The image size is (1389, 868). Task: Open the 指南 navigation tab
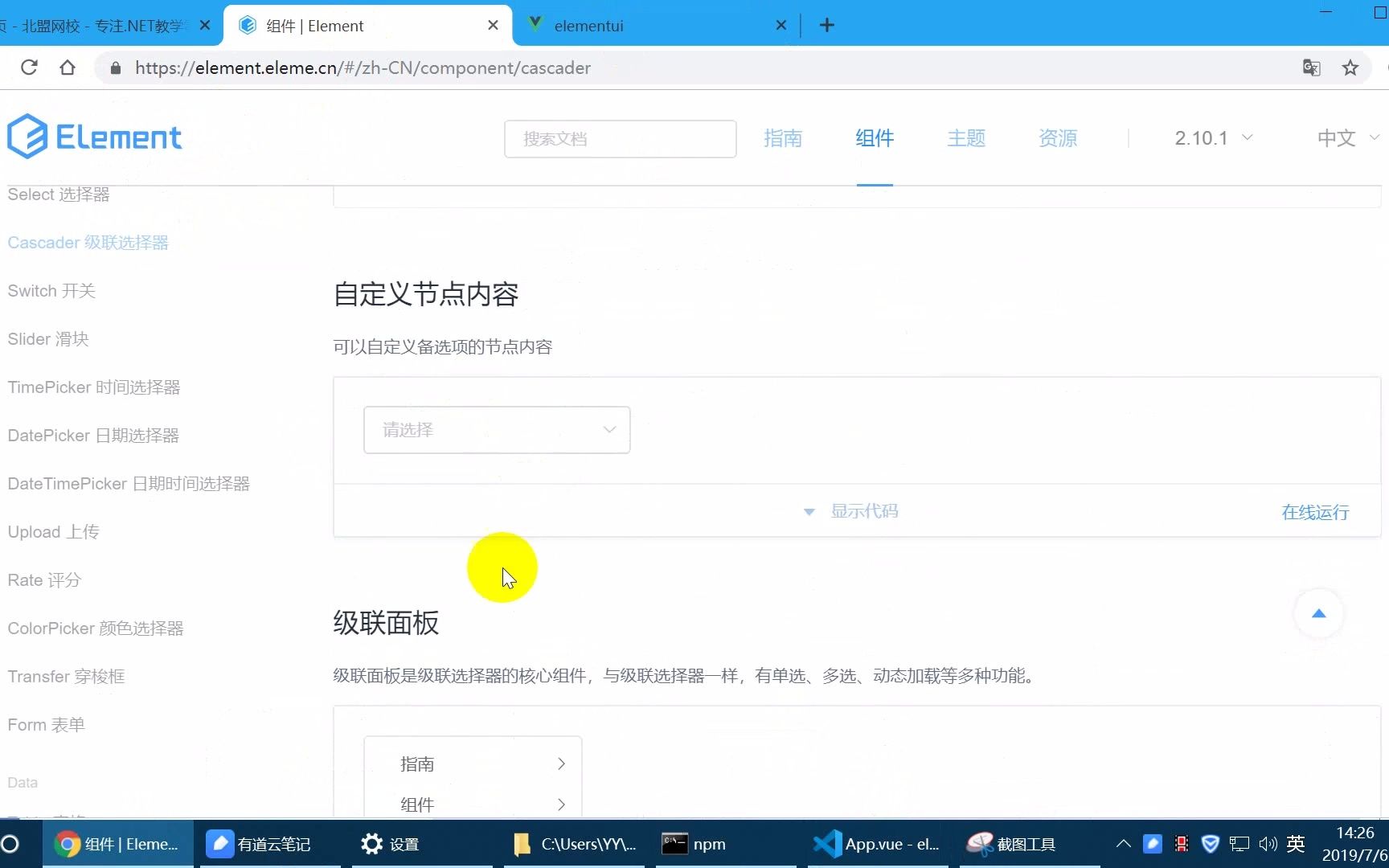click(x=783, y=138)
